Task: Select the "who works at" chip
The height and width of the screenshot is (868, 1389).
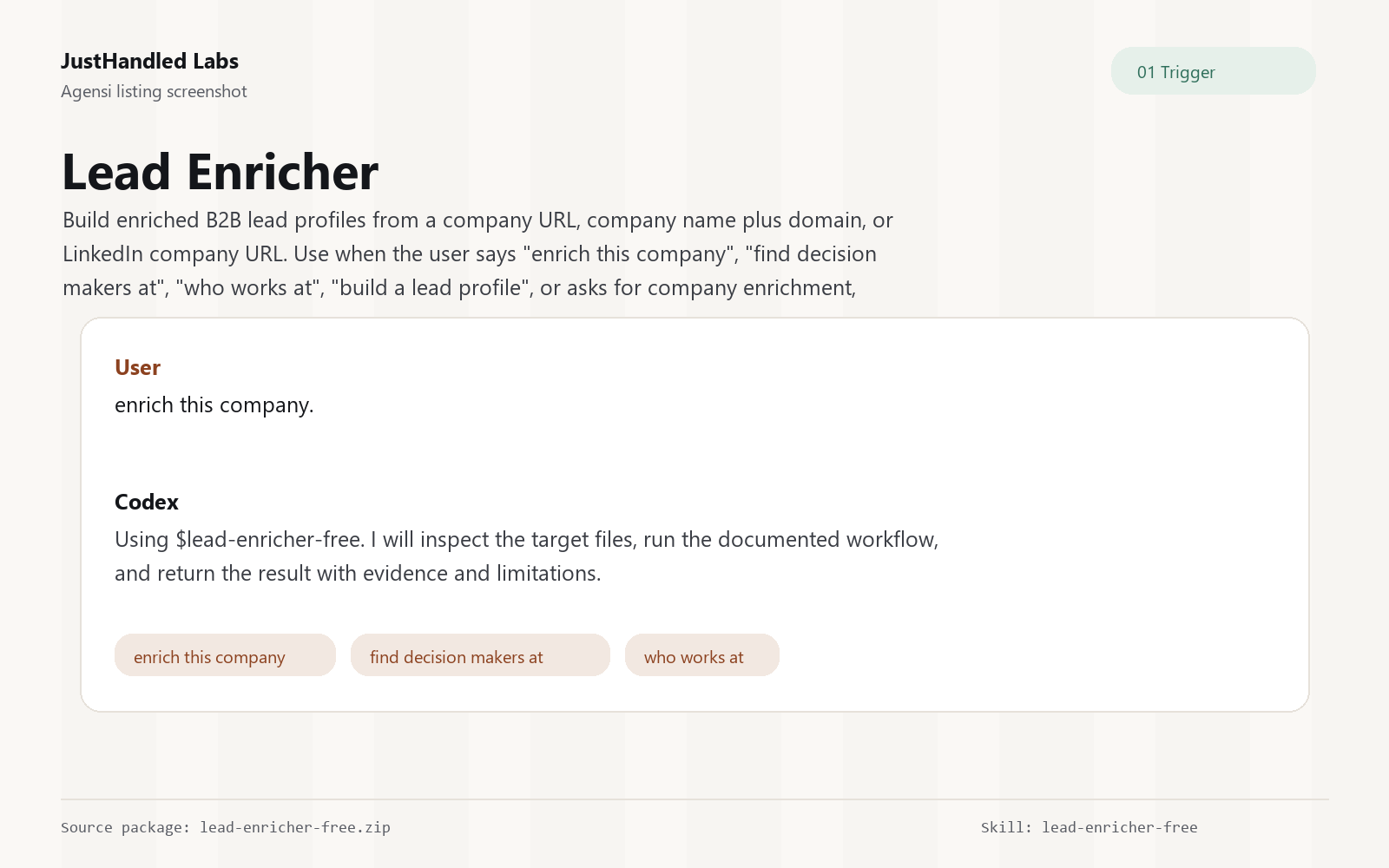Action: pyautogui.click(x=701, y=655)
